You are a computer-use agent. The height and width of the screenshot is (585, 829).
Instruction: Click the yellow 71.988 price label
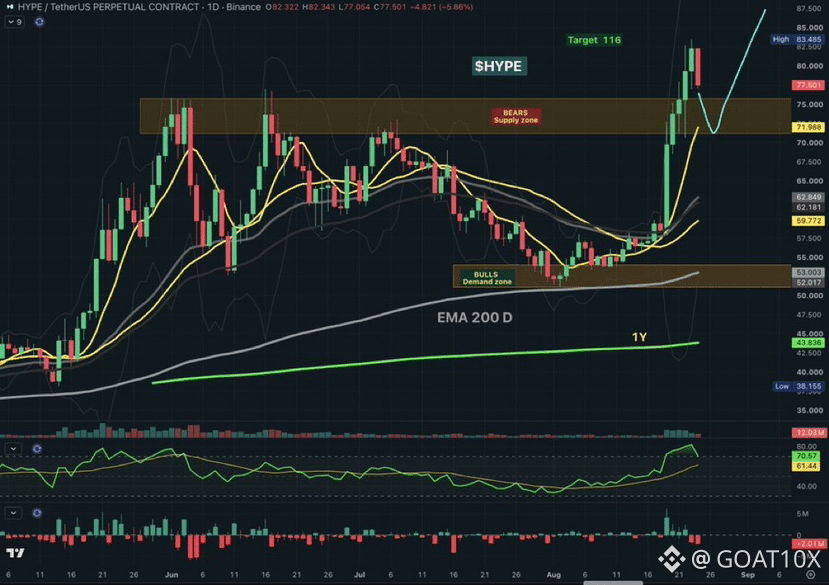click(808, 127)
